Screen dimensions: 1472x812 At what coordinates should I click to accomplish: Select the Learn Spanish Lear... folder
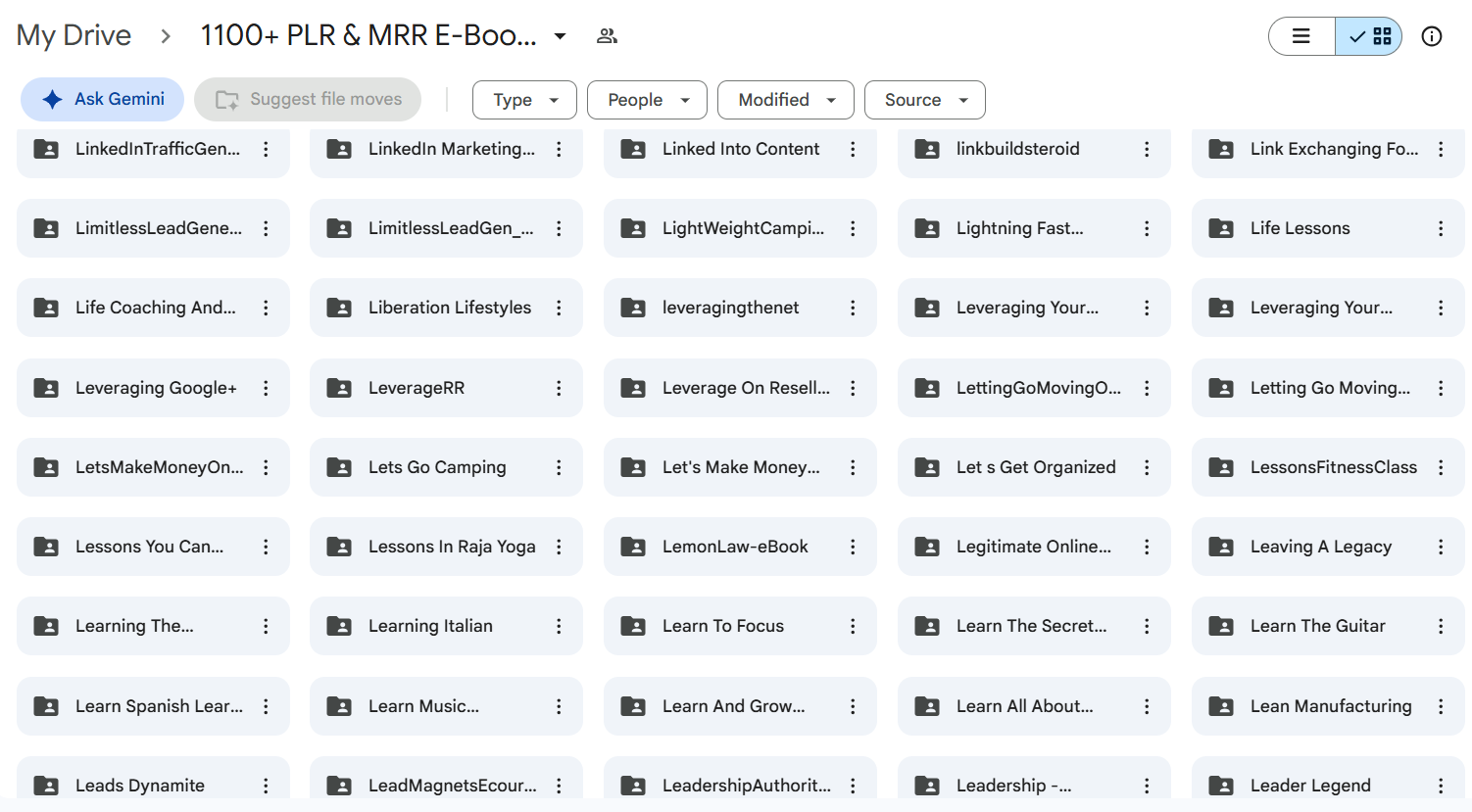click(153, 706)
